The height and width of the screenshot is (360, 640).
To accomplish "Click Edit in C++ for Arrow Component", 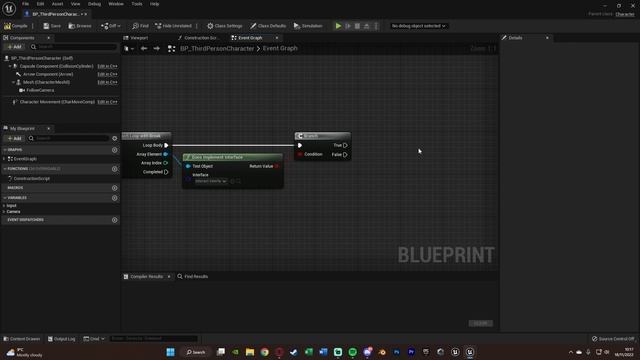I will [107, 74].
